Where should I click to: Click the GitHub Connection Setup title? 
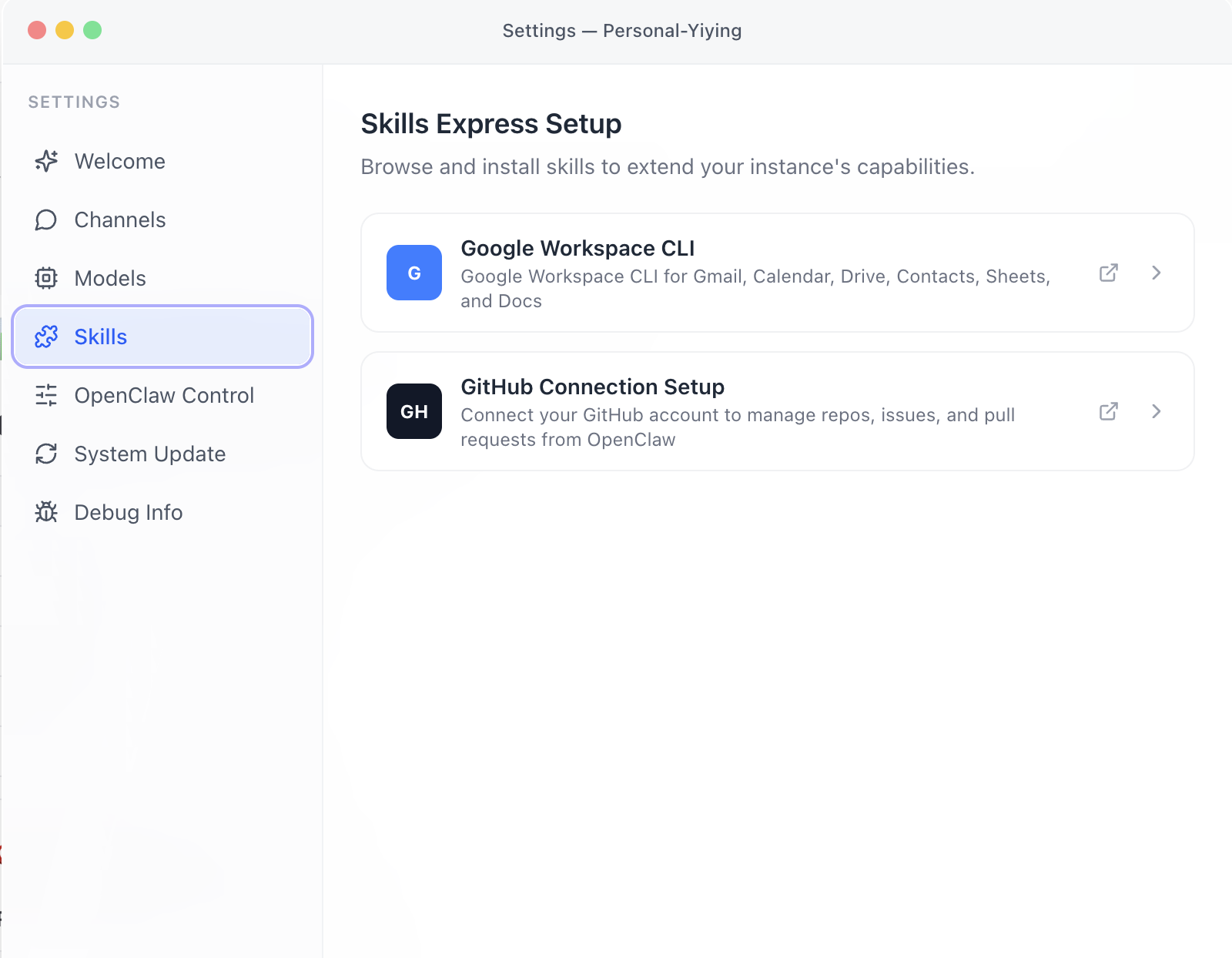tap(592, 387)
